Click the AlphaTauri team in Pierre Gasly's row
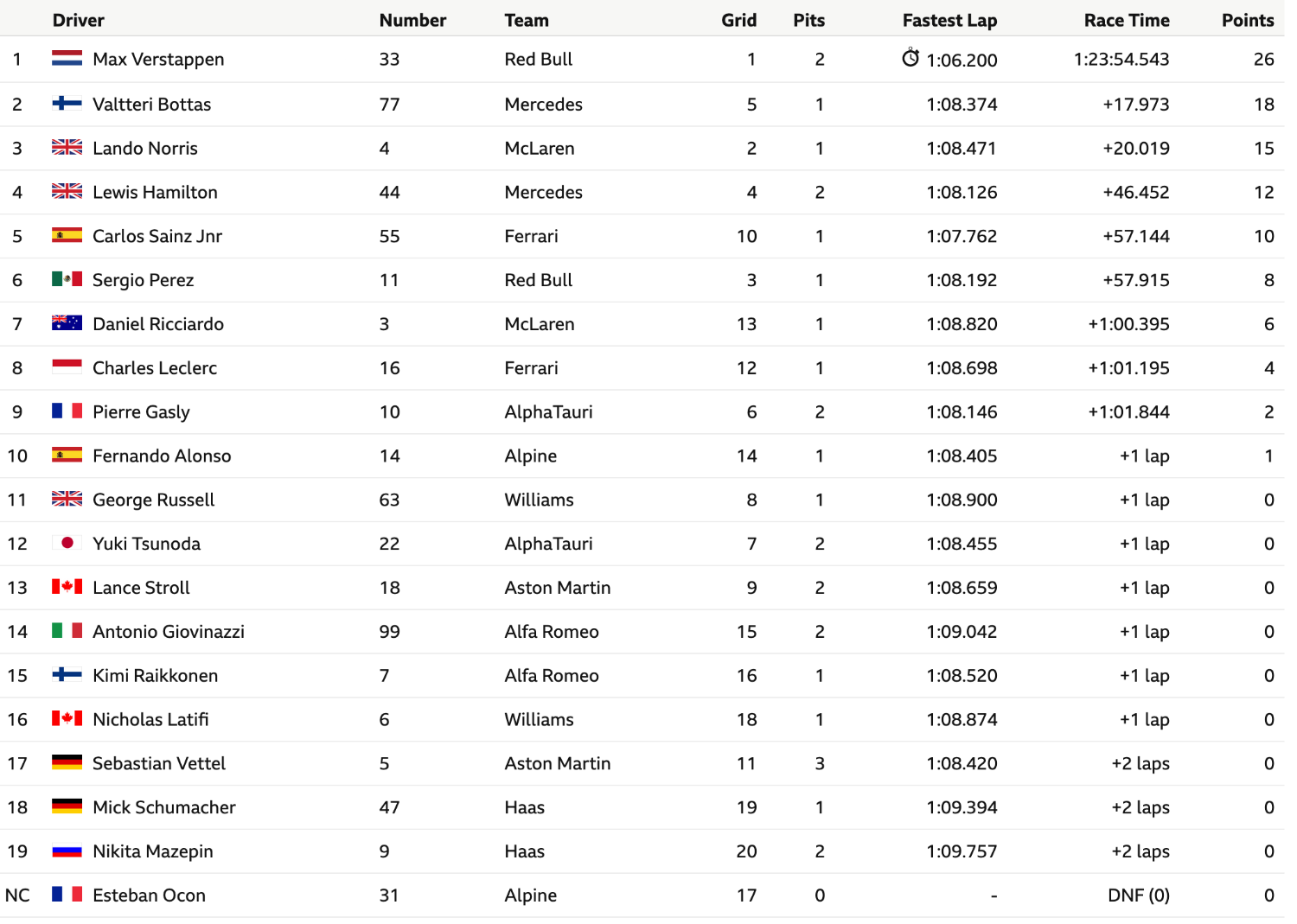1297x924 pixels. pos(548,411)
